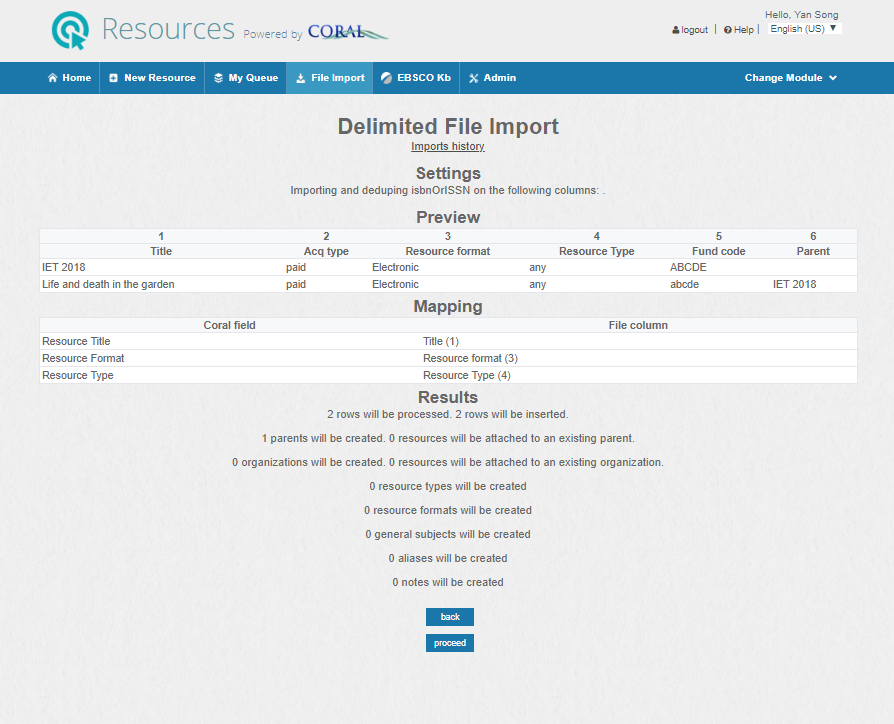Click the 'Acq type' column header
This screenshot has width=894, height=724.
[326, 251]
